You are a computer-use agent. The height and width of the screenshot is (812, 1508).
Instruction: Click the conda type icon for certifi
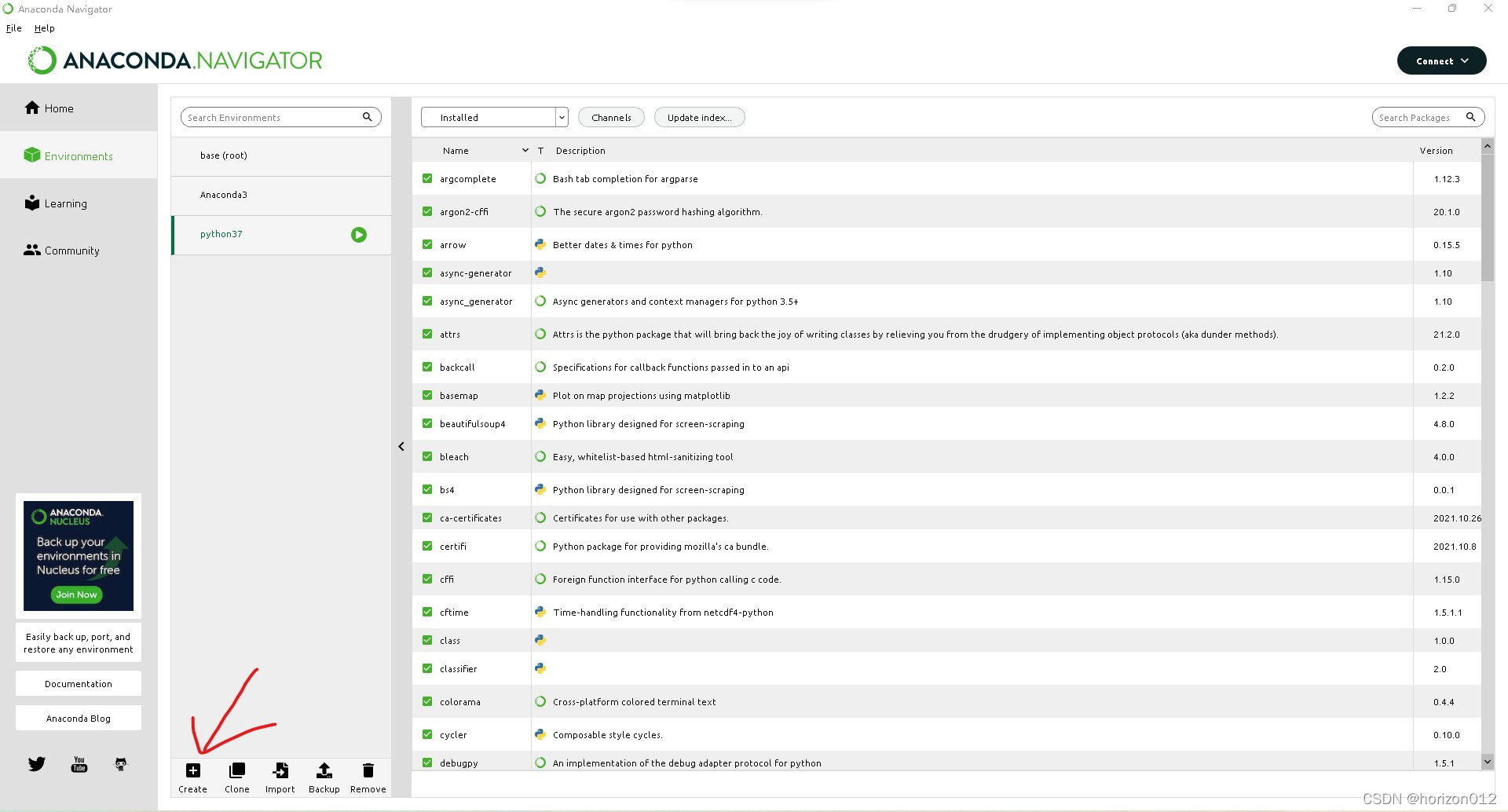(x=540, y=546)
